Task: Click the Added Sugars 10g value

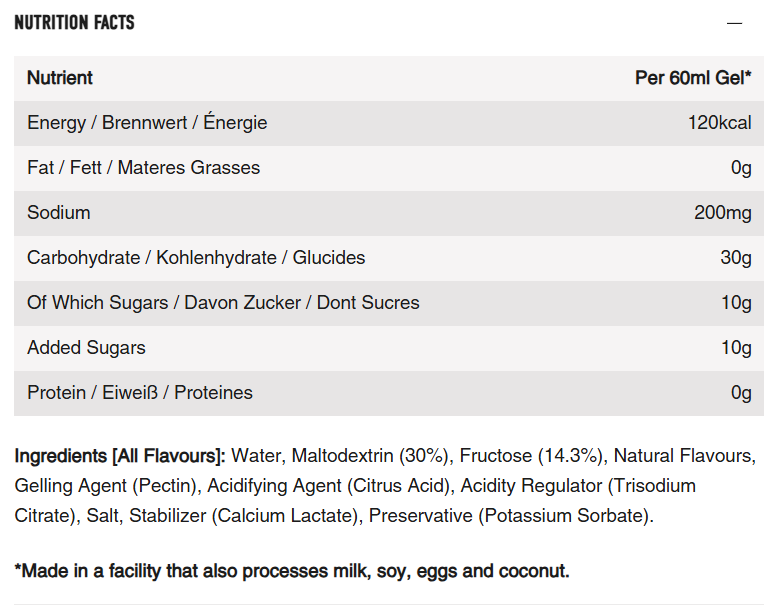Action: (x=736, y=348)
